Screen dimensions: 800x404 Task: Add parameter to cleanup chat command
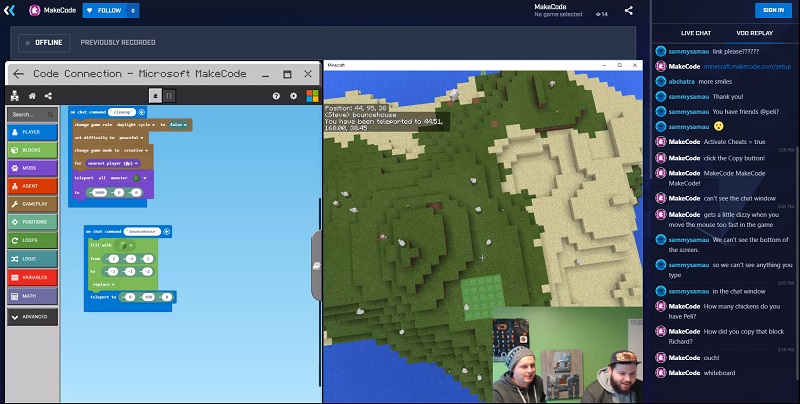pyautogui.click(x=141, y=112)
